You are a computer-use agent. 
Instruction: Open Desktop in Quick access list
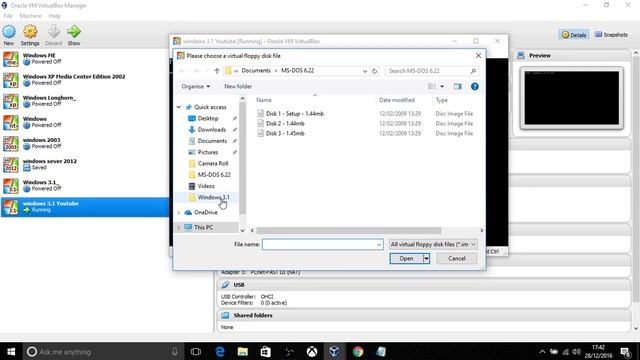click(x=208, y=118)
